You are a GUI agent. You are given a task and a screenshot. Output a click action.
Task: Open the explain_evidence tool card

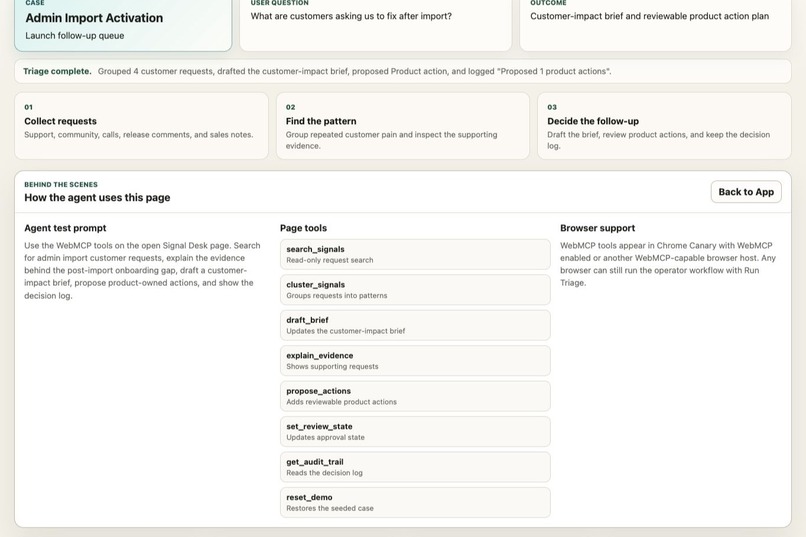click(x=415, y=361)
